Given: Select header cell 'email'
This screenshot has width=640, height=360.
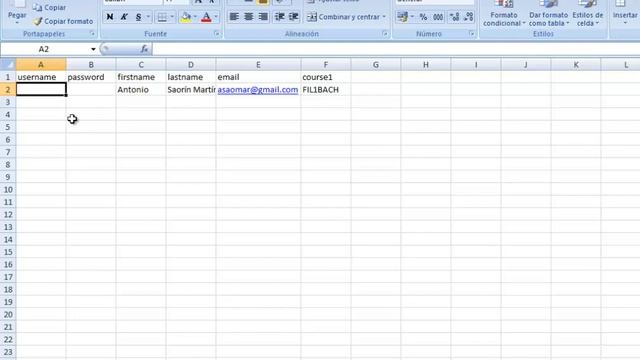Looking at the screenshot, I should 258,77.
